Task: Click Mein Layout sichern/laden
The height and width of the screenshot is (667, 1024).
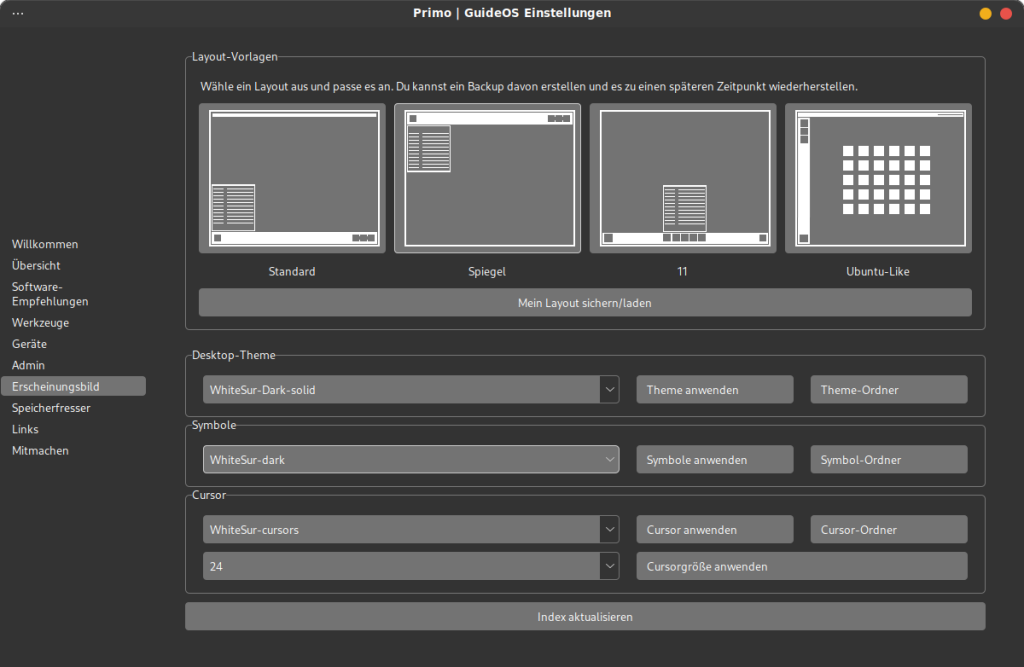Action: click(x=584, y=302)
